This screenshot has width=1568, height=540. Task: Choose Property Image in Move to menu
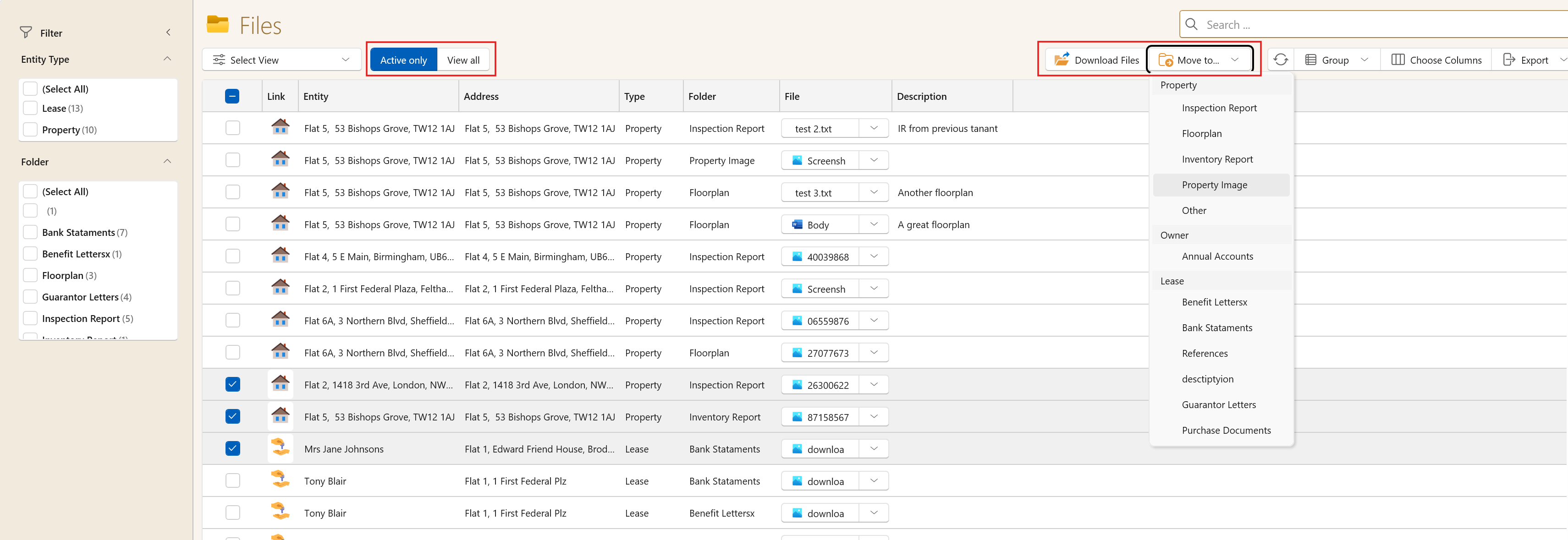tap(1214, 185)
